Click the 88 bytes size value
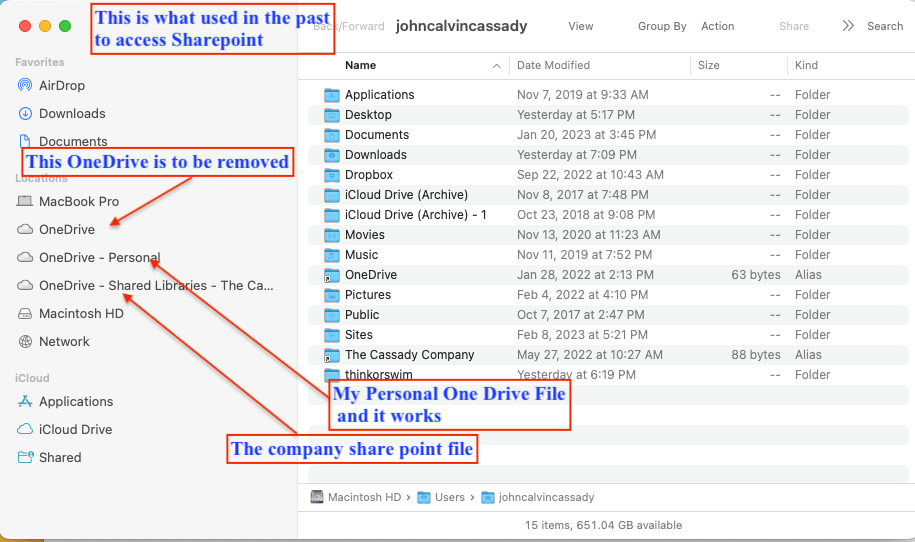Viewport: 915px width, 542px height. point(756,355)
